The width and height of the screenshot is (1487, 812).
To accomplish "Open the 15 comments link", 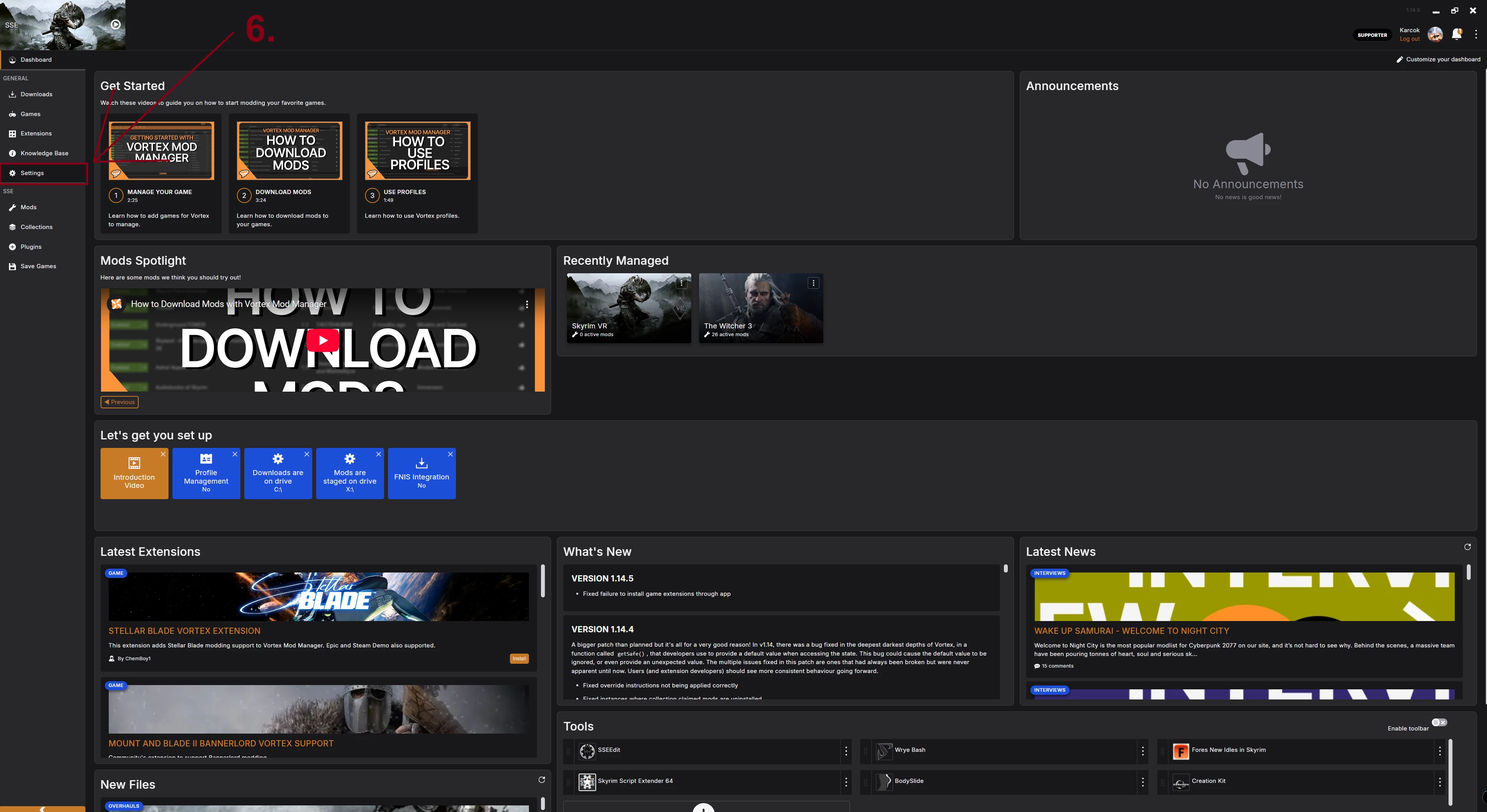I will (1054, 666).
